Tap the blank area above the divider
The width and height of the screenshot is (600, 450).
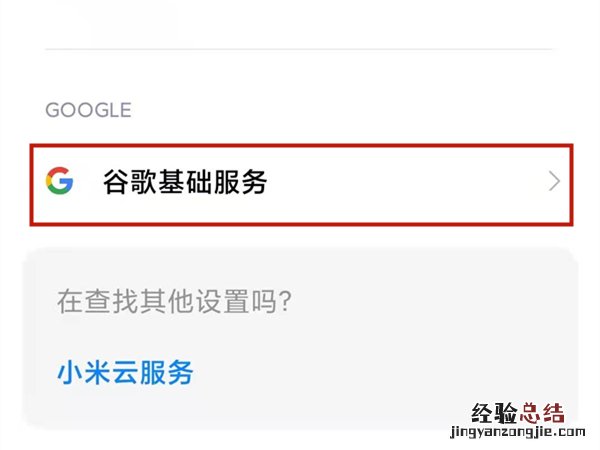click(300, 22)
